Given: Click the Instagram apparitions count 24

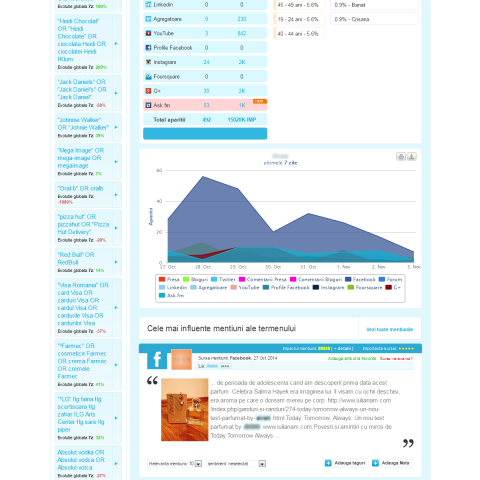Looking at the screenshot, I should point(207,62).
